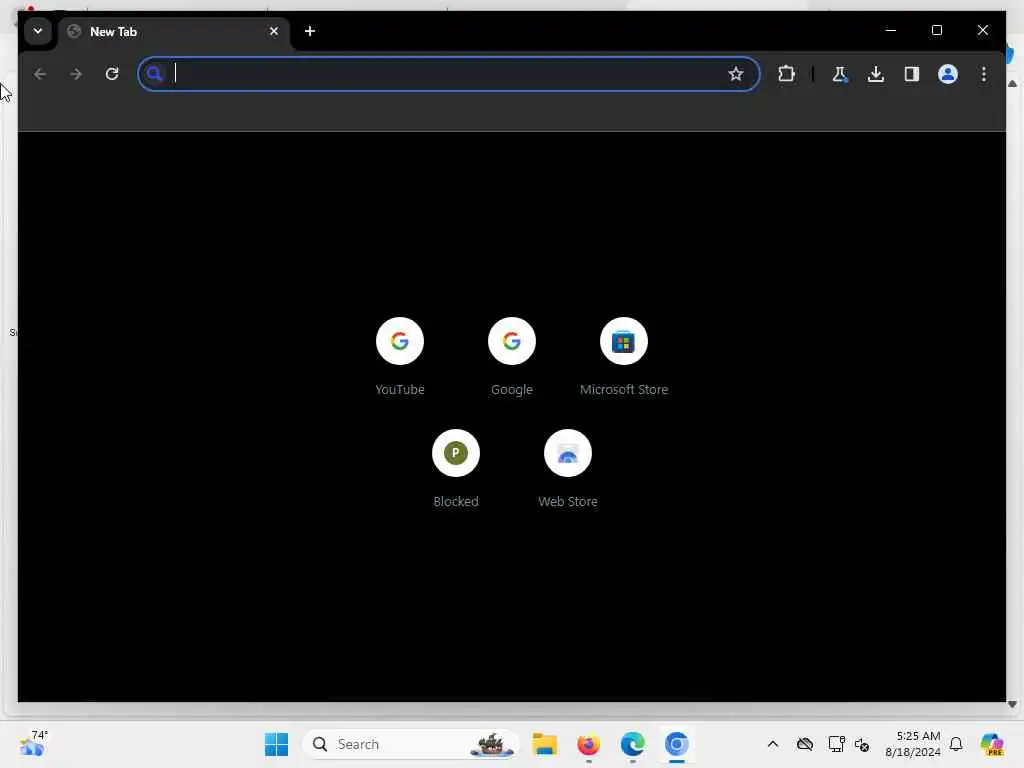Select the New Tab tab

pyautogui.click(x=174, y=31)
